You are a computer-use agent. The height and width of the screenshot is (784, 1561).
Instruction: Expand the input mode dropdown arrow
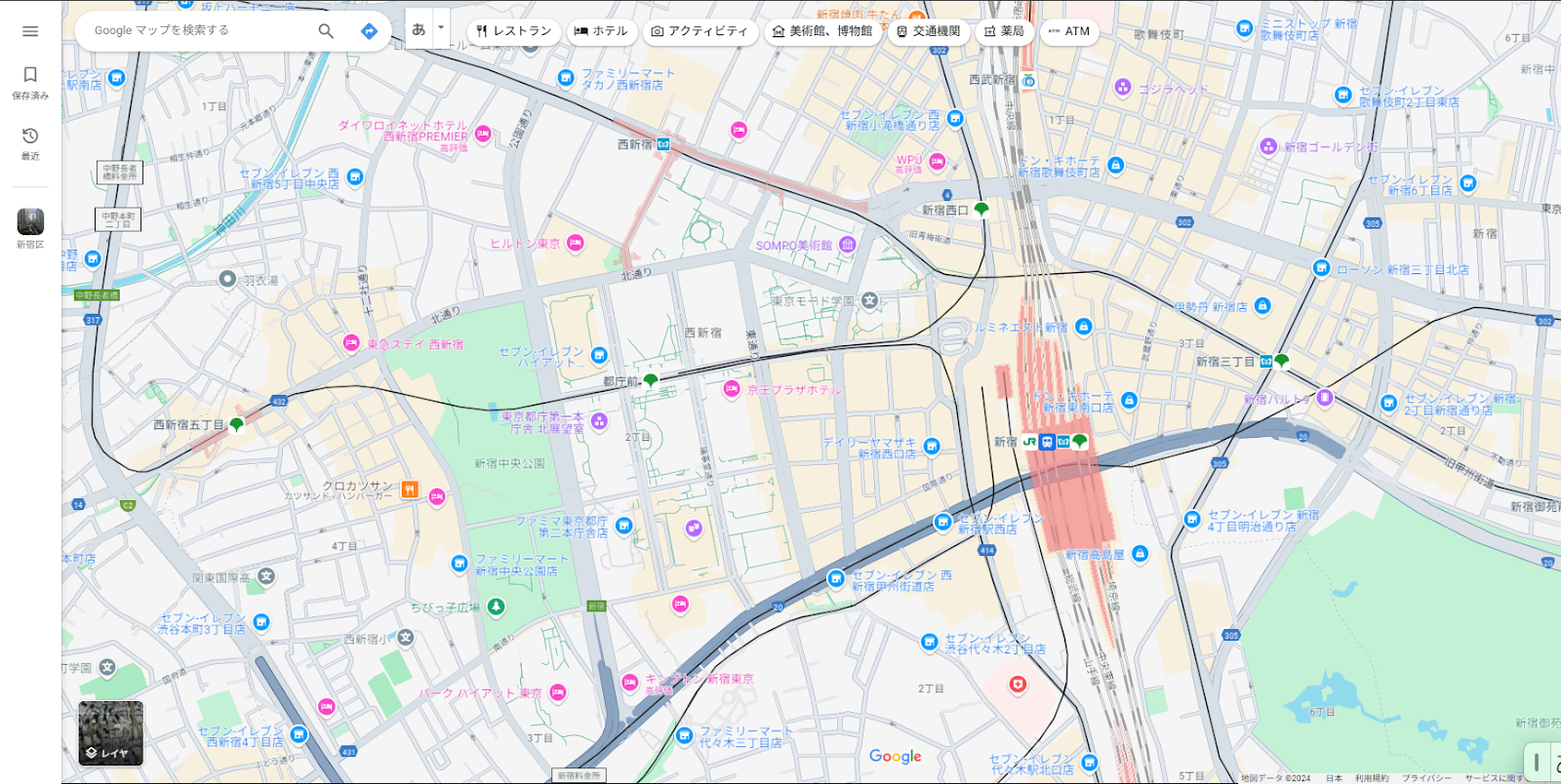pos(441,28)
